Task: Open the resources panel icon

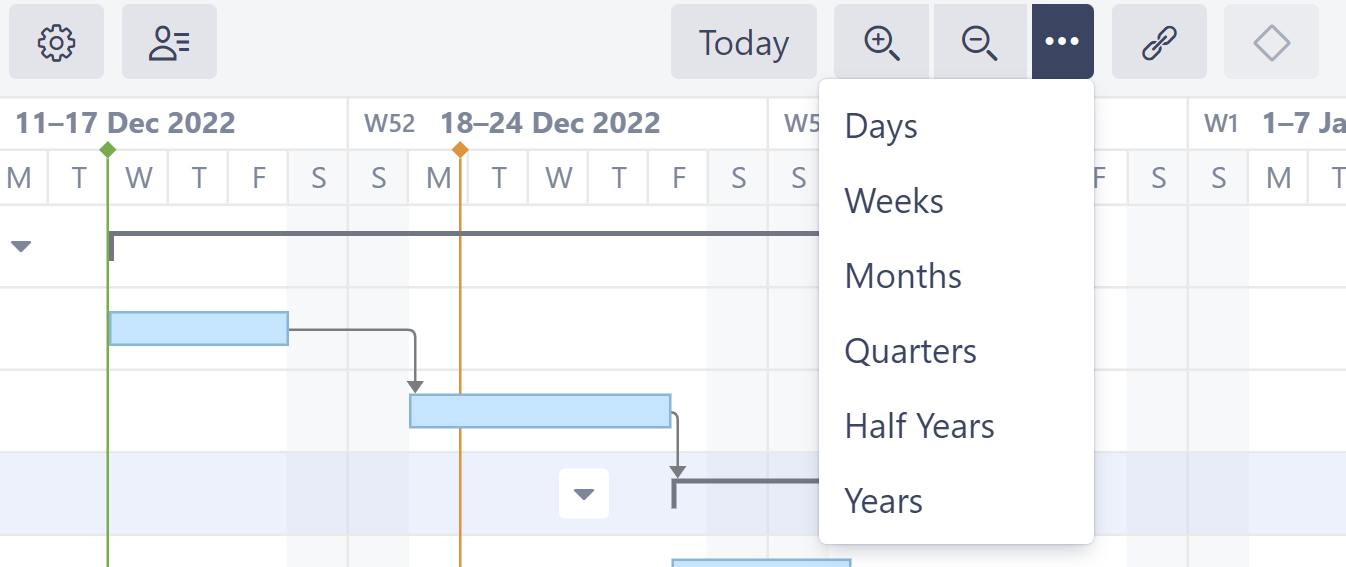Action: click(x=169, y=42)
